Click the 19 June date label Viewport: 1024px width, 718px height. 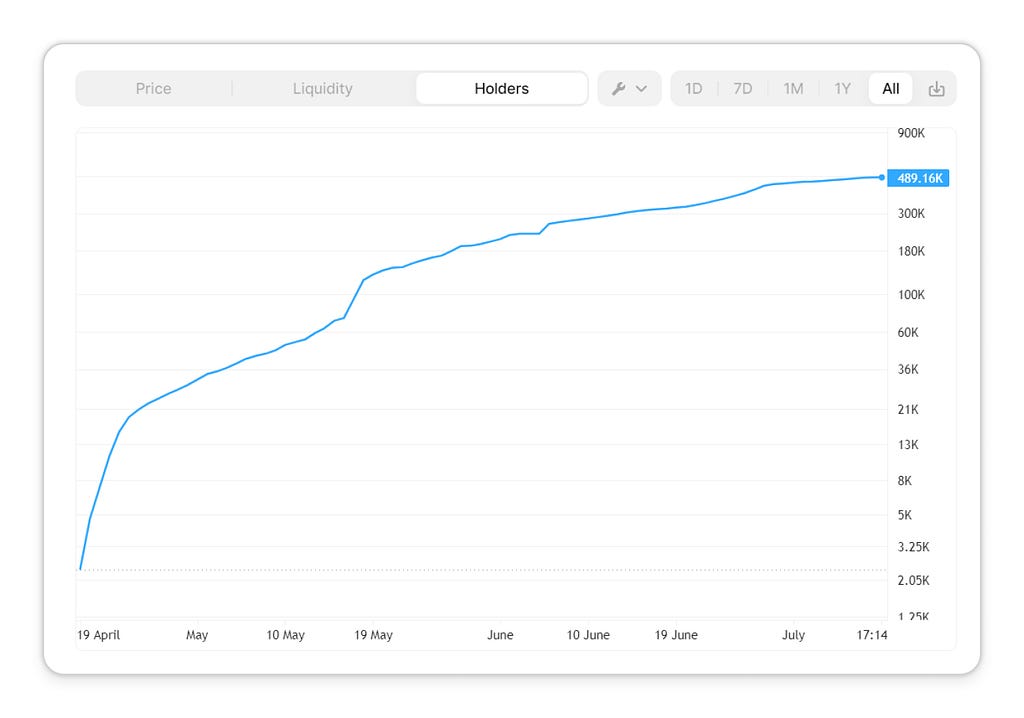676,635
